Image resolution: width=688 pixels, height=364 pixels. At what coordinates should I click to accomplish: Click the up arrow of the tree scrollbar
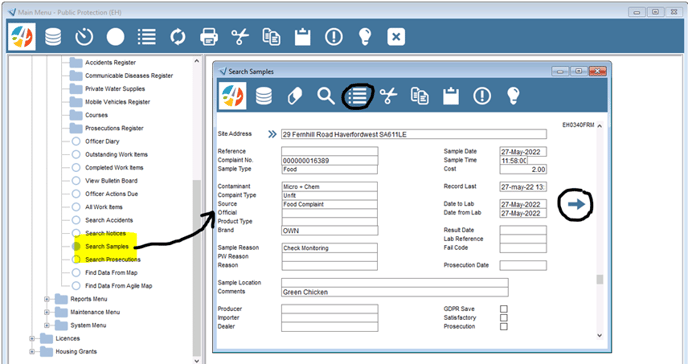[x=196, y=61]
